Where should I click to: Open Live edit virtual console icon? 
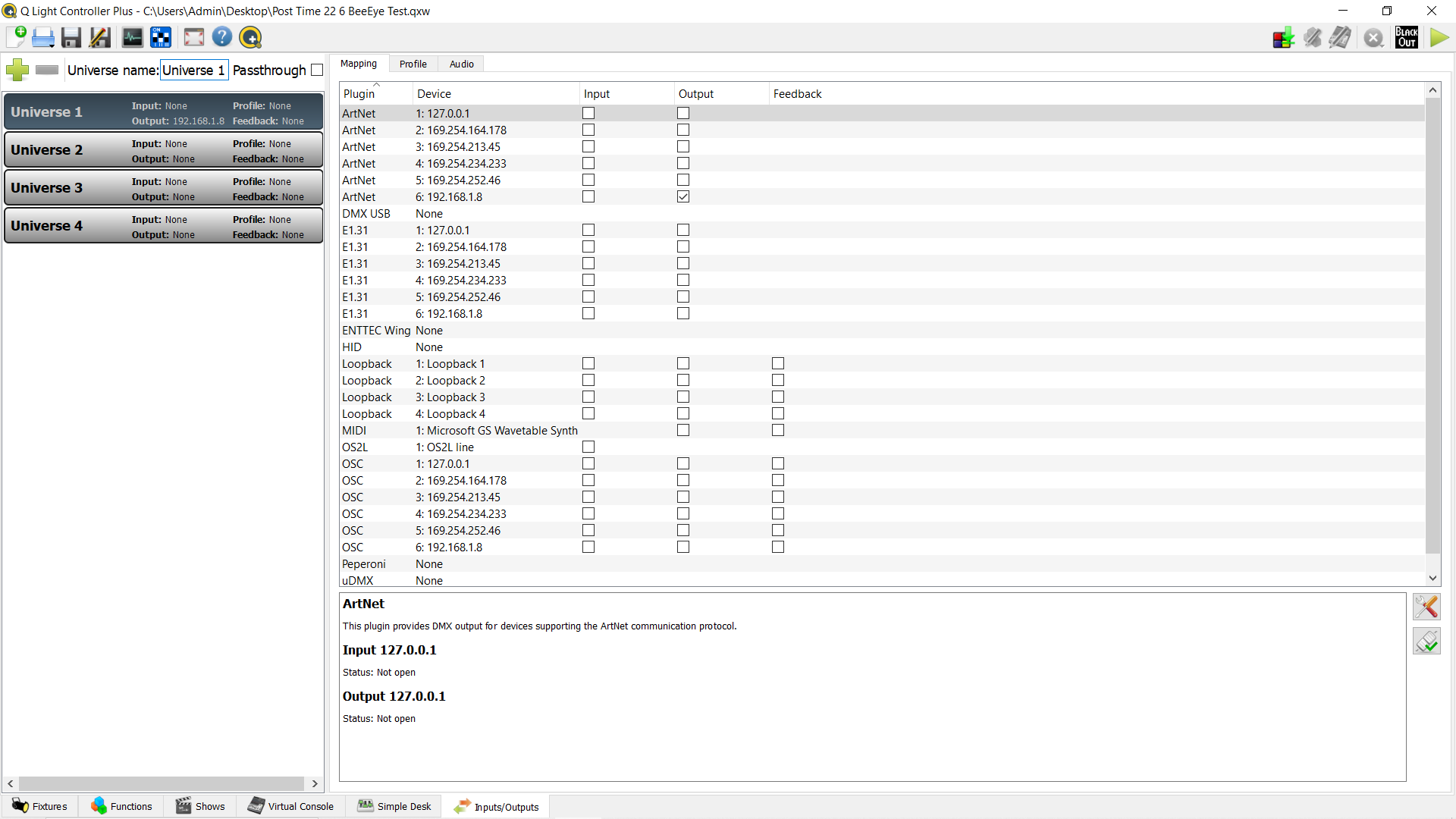point(1341,37)
